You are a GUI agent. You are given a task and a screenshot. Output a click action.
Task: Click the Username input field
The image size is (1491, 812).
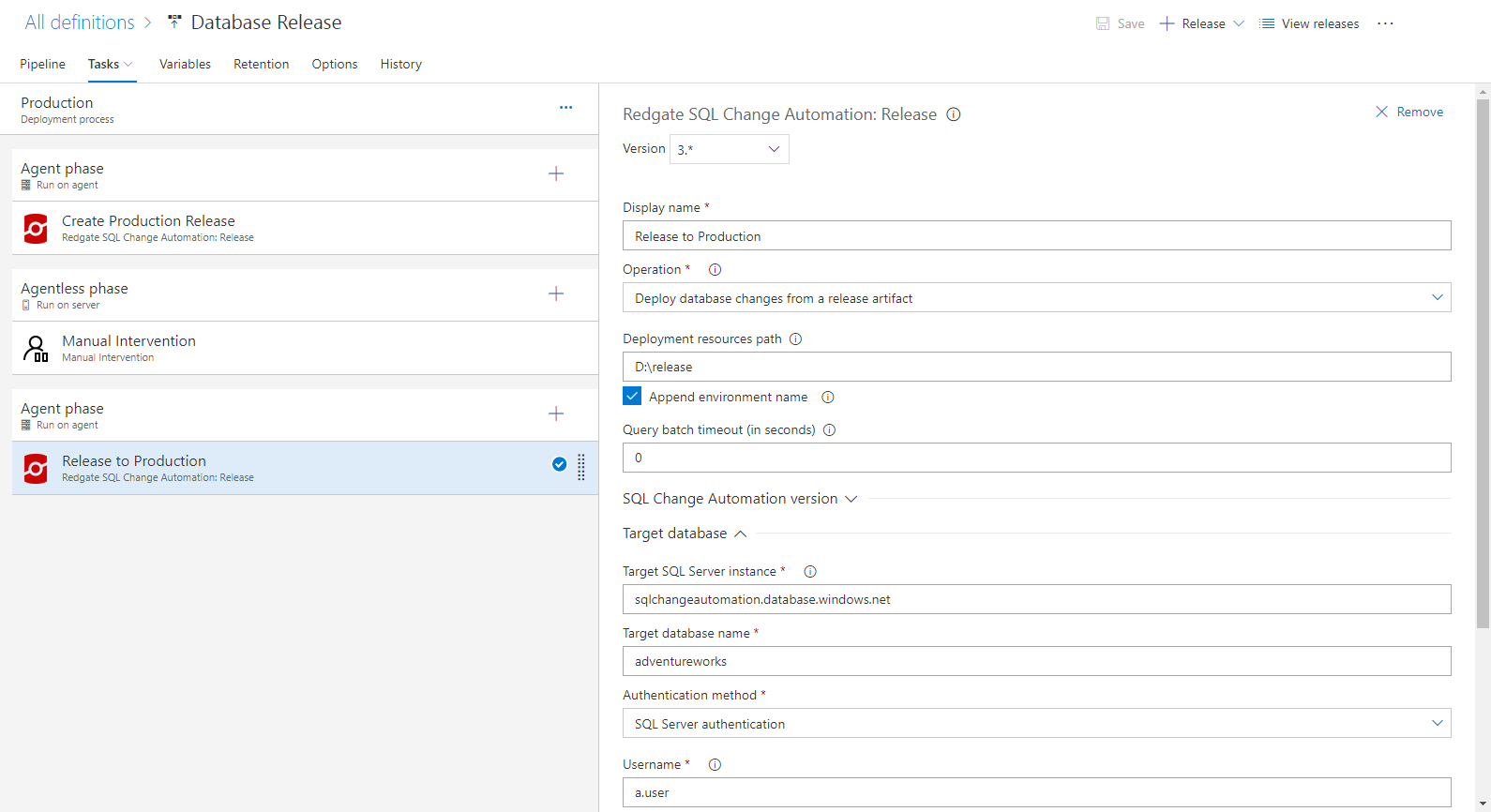1036,792
